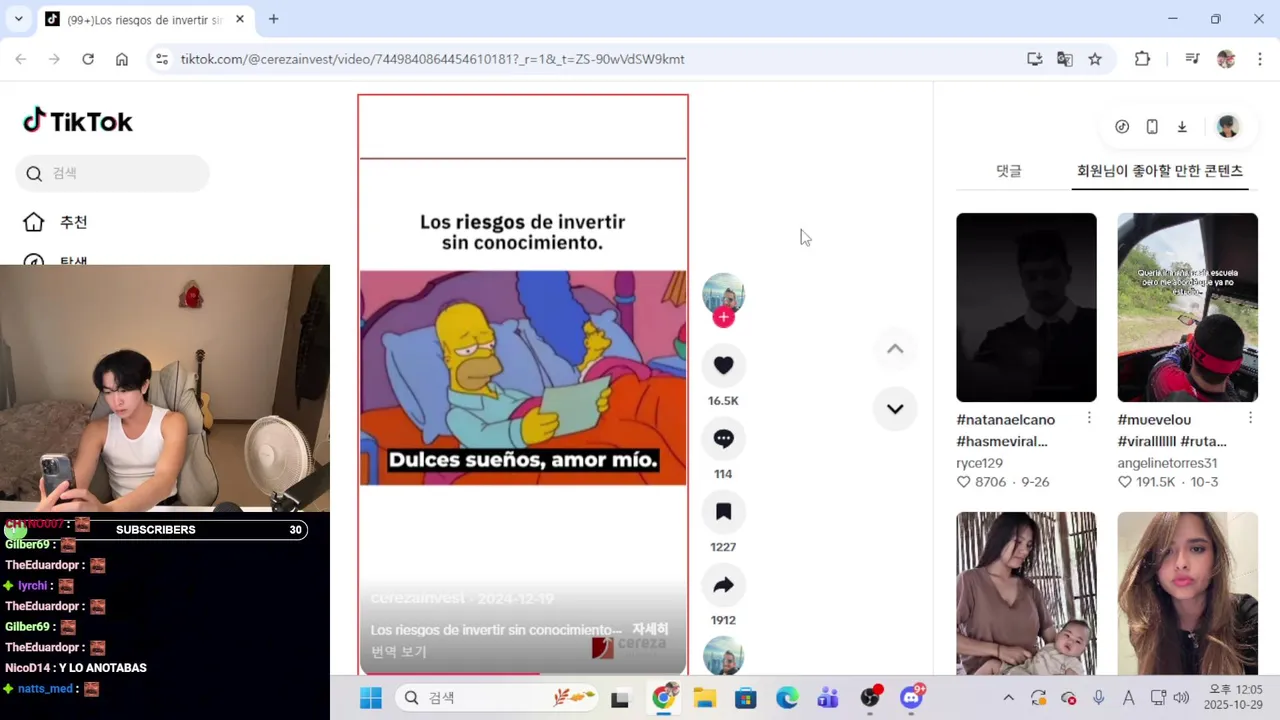The image size is (1280, 720).
Task: Open ryce129 profile link
Action: click(979, 463)
